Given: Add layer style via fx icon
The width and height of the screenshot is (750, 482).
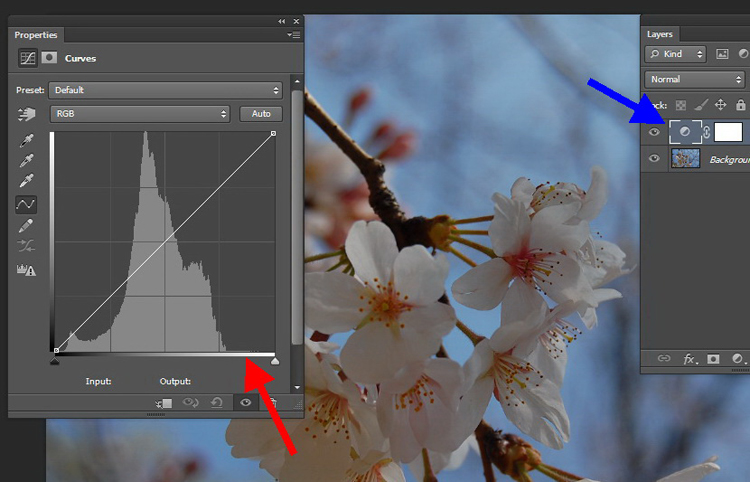Looking at the screenshot, I should point(690,359).
